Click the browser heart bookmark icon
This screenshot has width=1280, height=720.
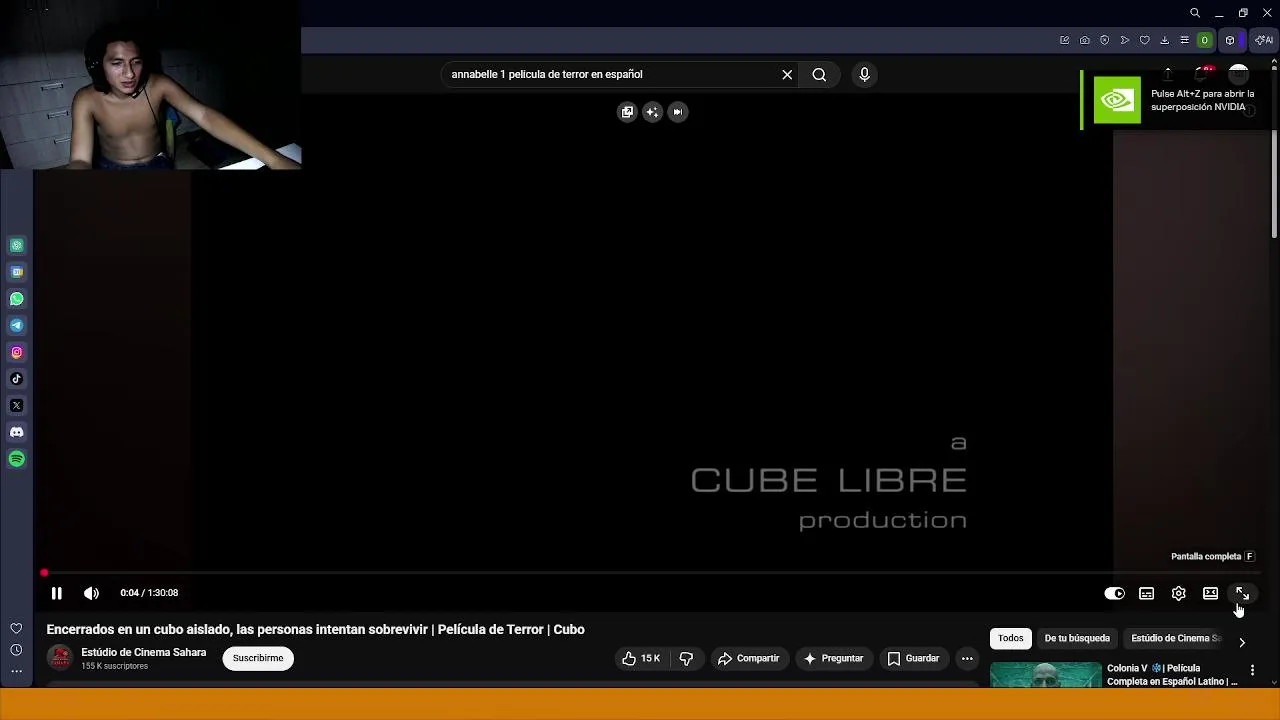point(1145,40)
